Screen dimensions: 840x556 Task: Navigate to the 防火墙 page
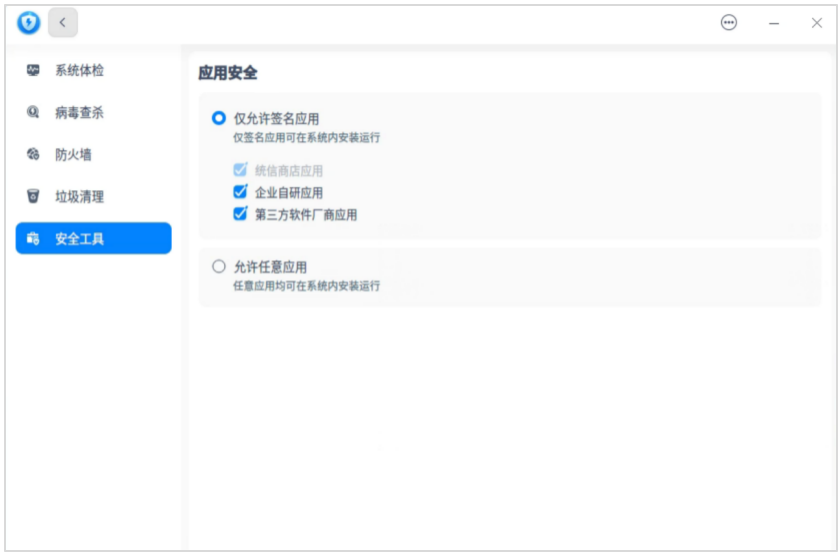pyautogui.click(x=73, y=155)
